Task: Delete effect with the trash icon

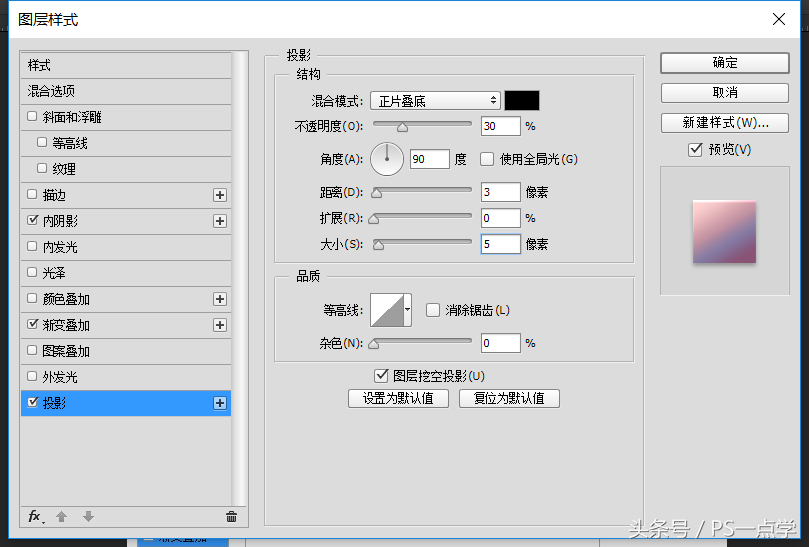Action: pyautogui.click(x=231, y=517)
